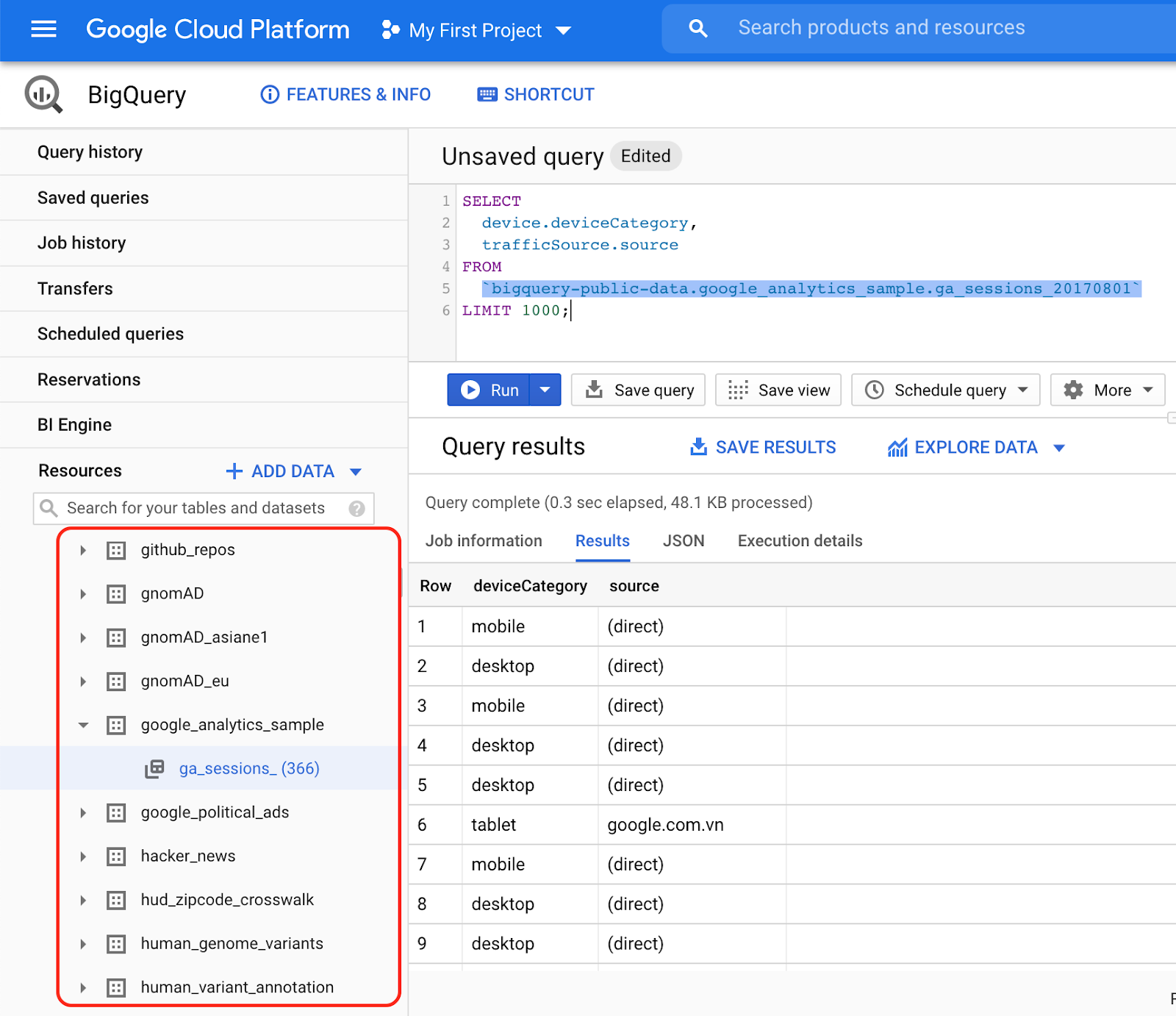
Task: Open Saved queries in sidebar
Action: 204,198
